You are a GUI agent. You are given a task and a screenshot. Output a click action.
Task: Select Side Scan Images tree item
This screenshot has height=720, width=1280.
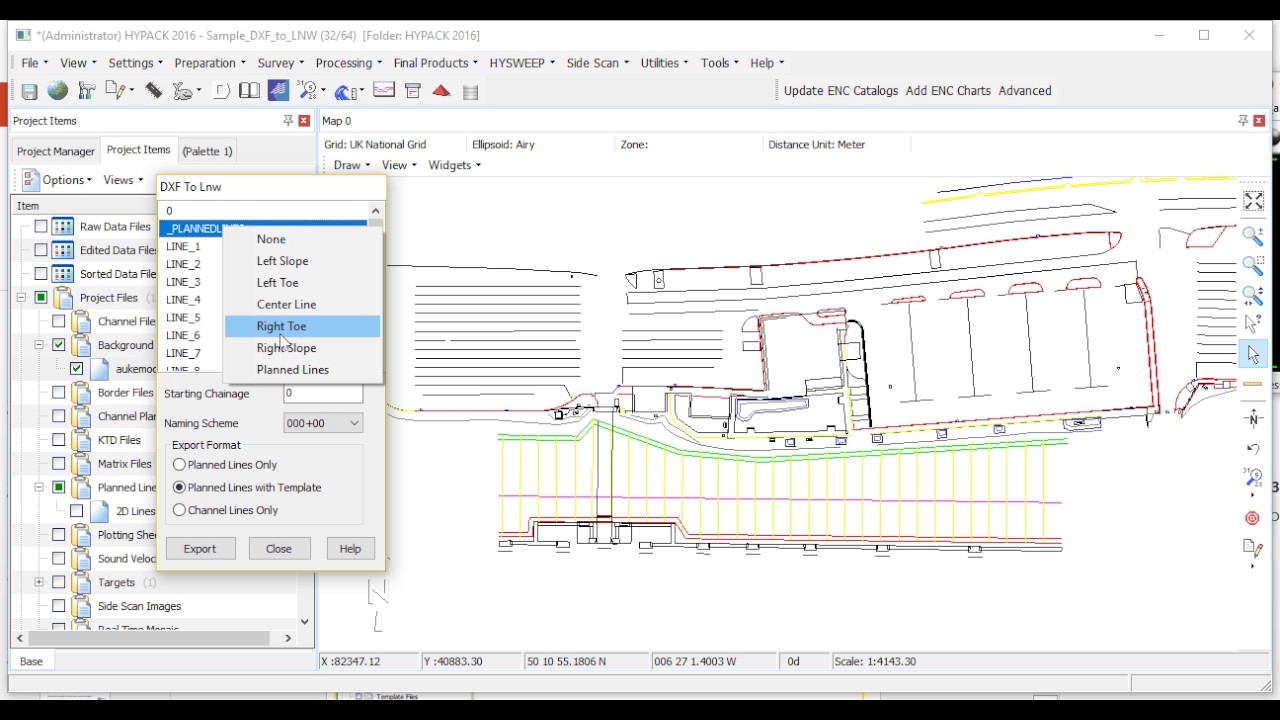[x=139, y=606]
